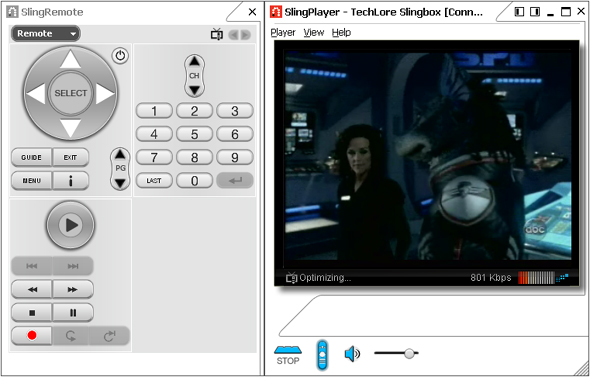The width and height of the screenshot is (590, 377).
Task: Click the page down arrow
Action: pos(120,183)
